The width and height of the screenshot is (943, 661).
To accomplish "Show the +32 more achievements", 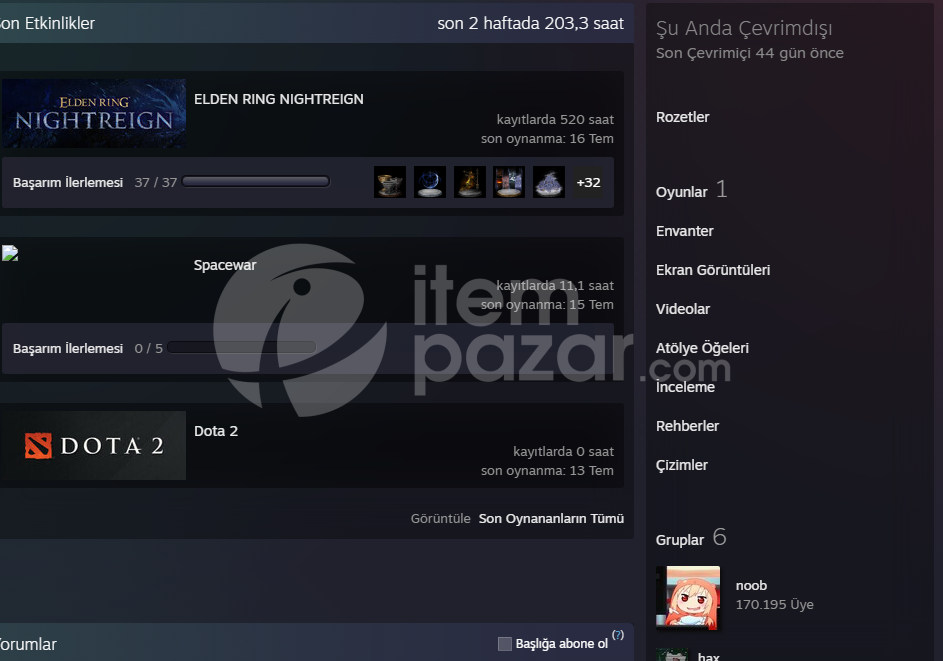I will pyautogui.click(x=588, y=182).
